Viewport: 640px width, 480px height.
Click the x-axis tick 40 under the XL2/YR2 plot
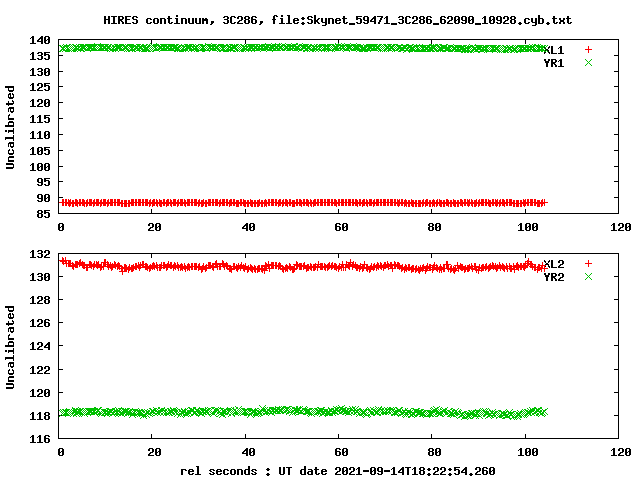[x=248, y=452]
